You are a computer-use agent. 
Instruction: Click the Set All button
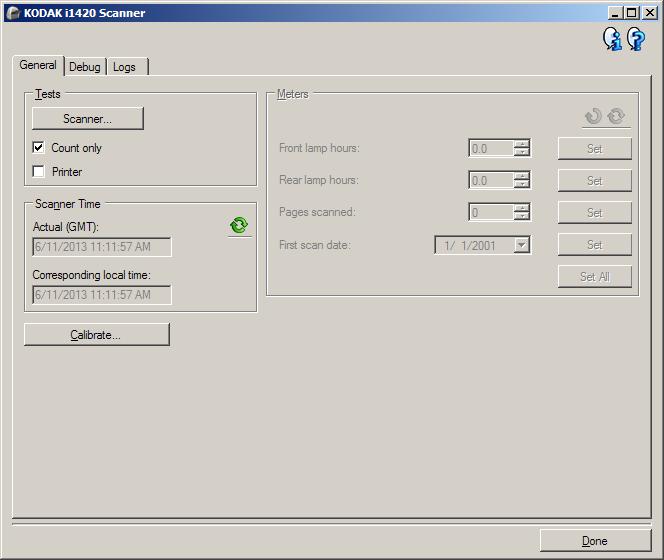(595, 277)
